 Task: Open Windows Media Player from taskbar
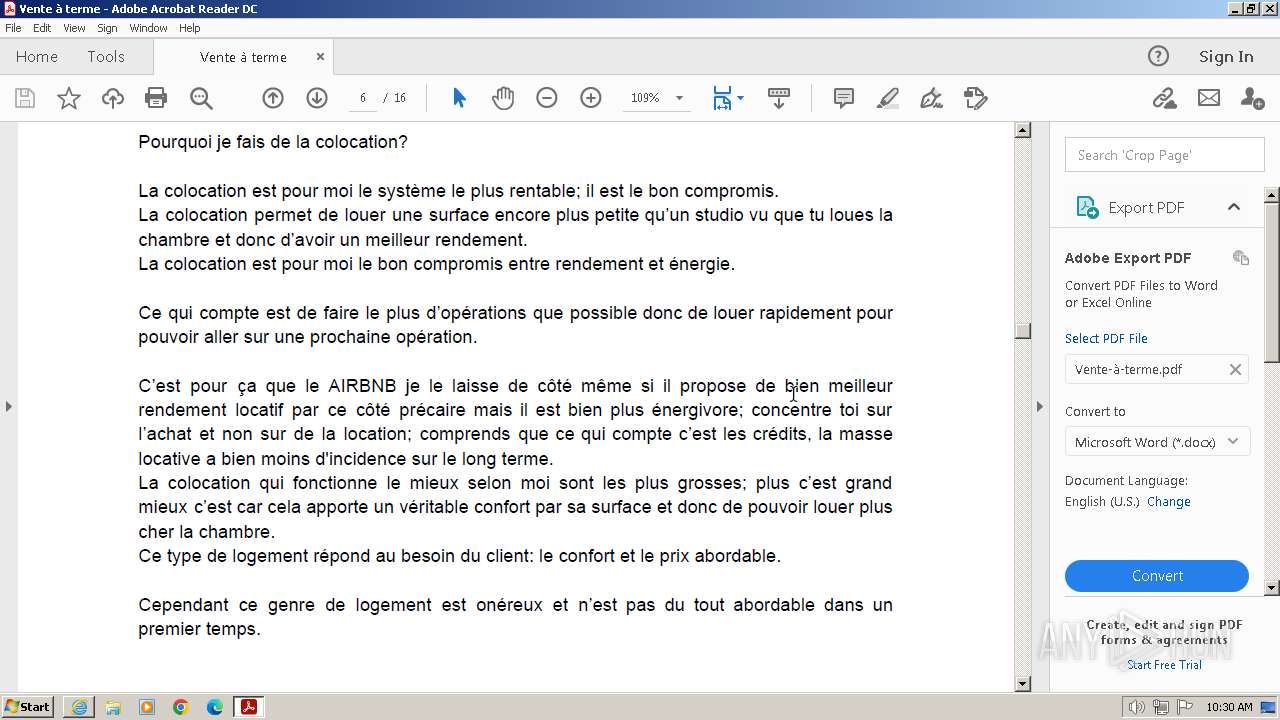coord(147,707)
